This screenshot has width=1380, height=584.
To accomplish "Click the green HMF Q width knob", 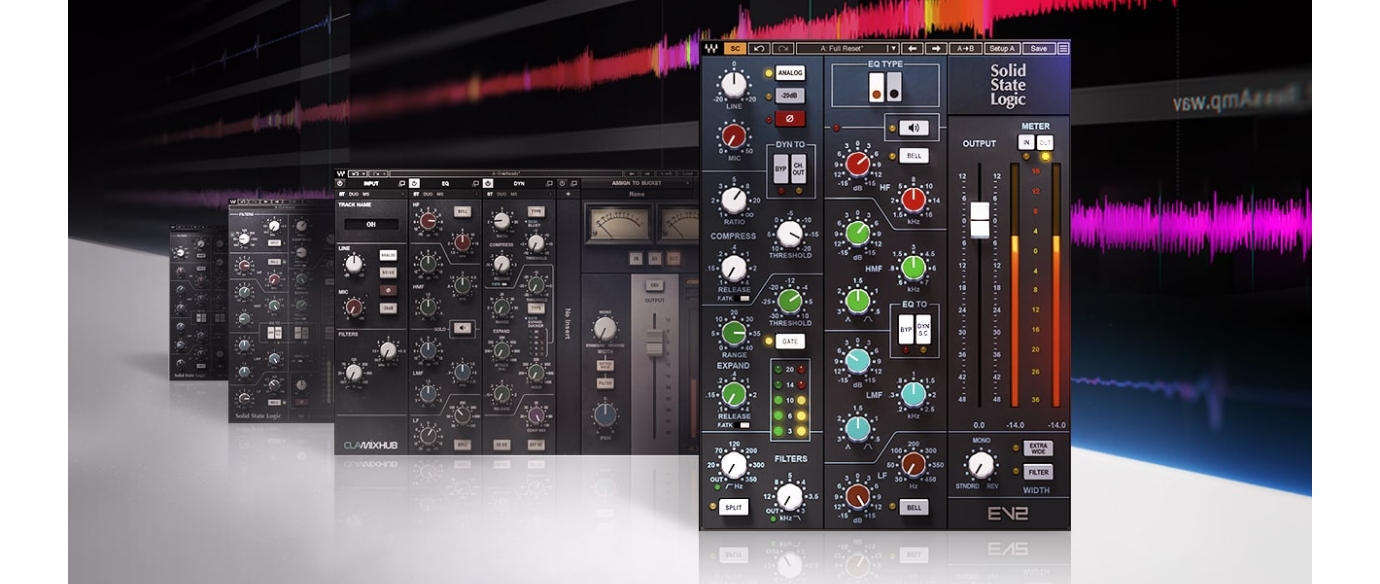I will point(858,300).
